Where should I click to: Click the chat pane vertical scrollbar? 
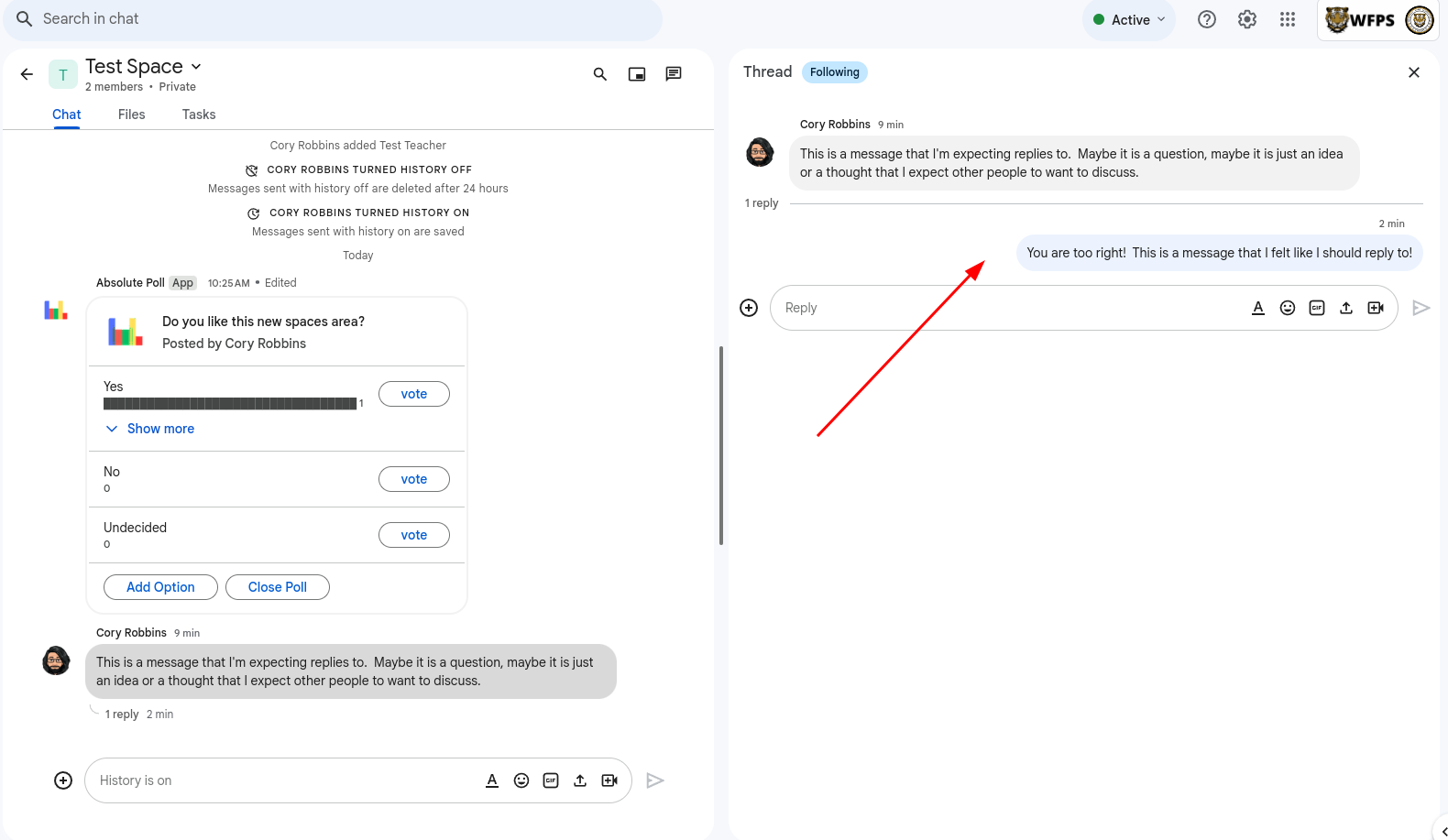point(721,445)
